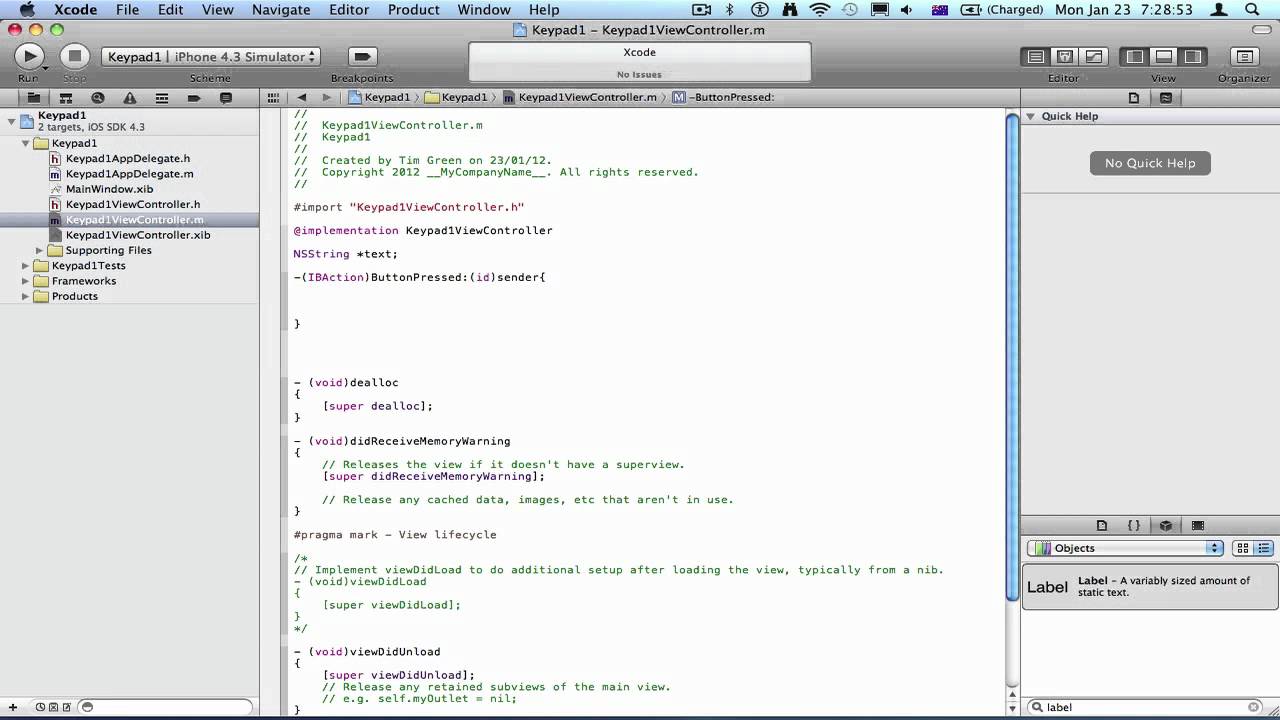
Task: Click the Stop button
Action: (74, 56)
